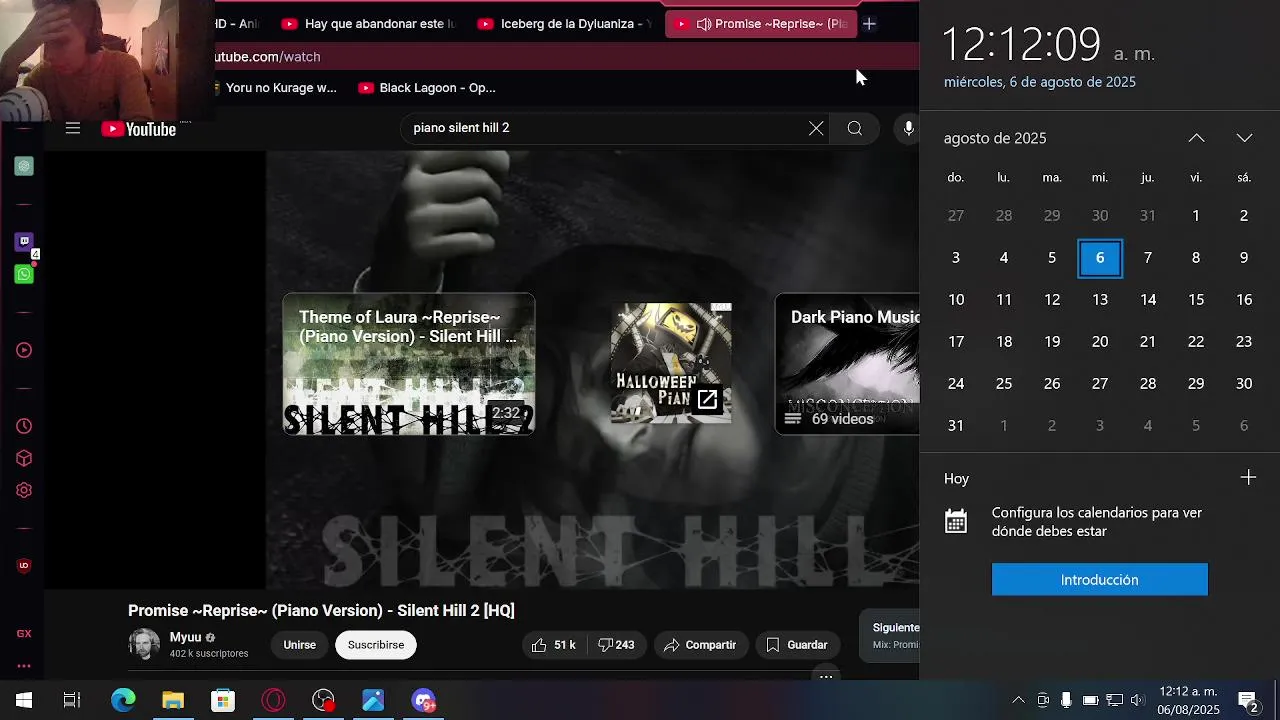Show hidden system tray icons
Image resolution: width=1280 pixels, height=720 pixels.
click(x=1018, y=700)
